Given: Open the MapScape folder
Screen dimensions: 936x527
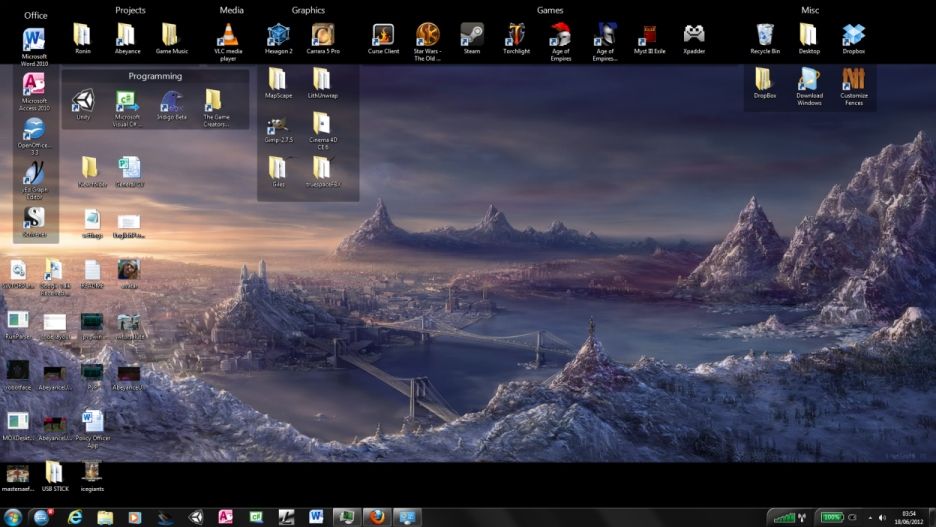Looking at the screenshot, I should coord(278,84).
